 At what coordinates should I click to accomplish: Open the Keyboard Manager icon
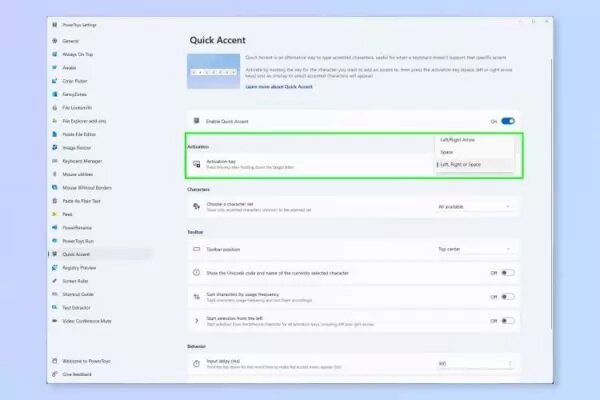(55, 161)
